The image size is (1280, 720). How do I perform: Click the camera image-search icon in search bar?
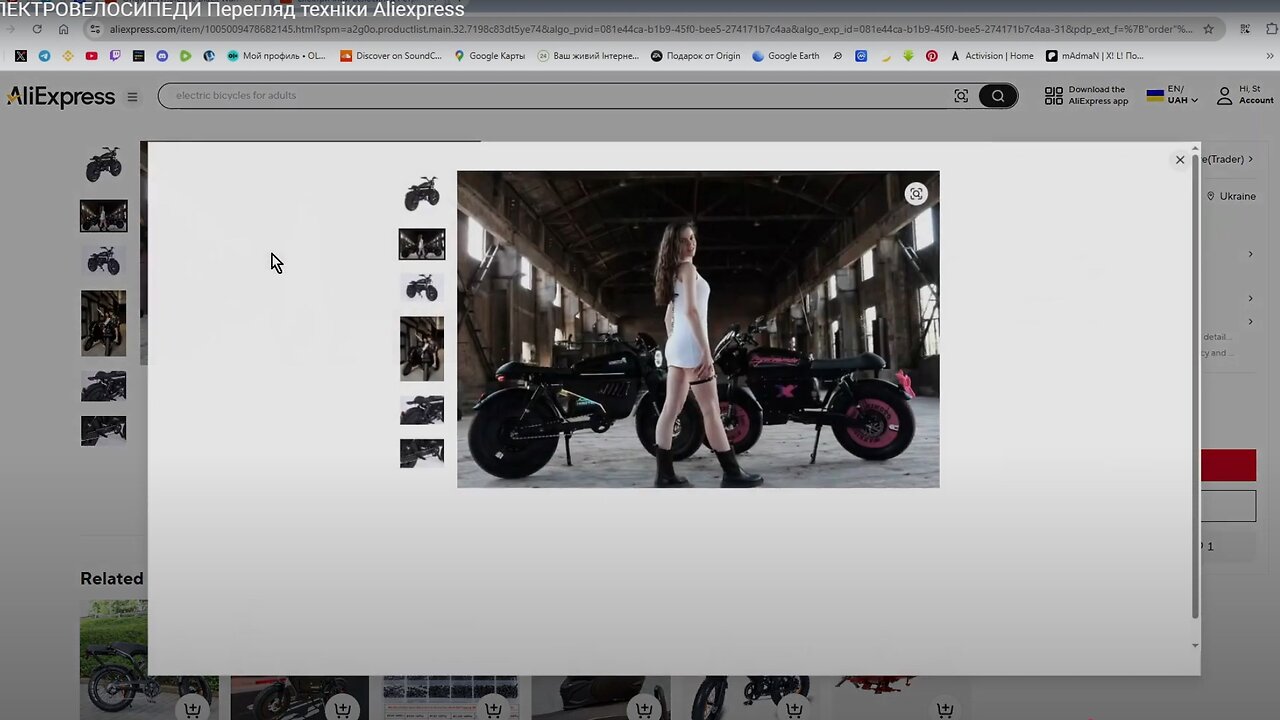961,96
